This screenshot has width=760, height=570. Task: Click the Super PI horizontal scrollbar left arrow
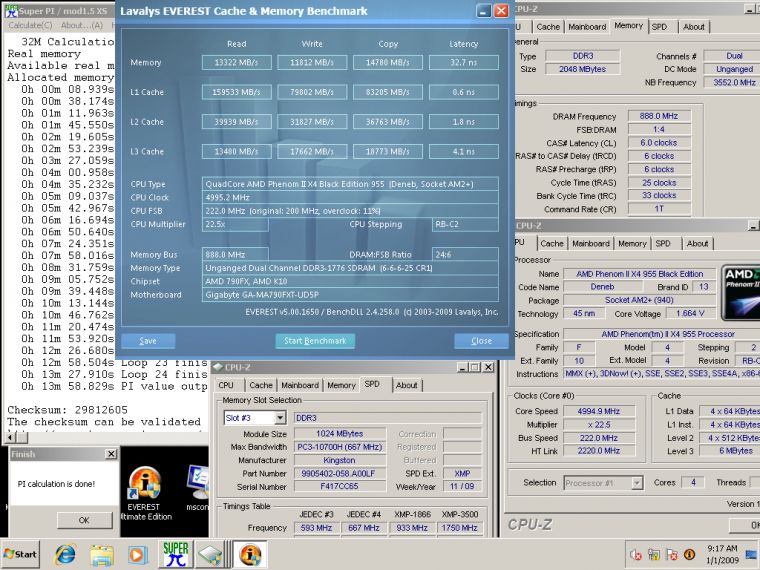point(10,438)
